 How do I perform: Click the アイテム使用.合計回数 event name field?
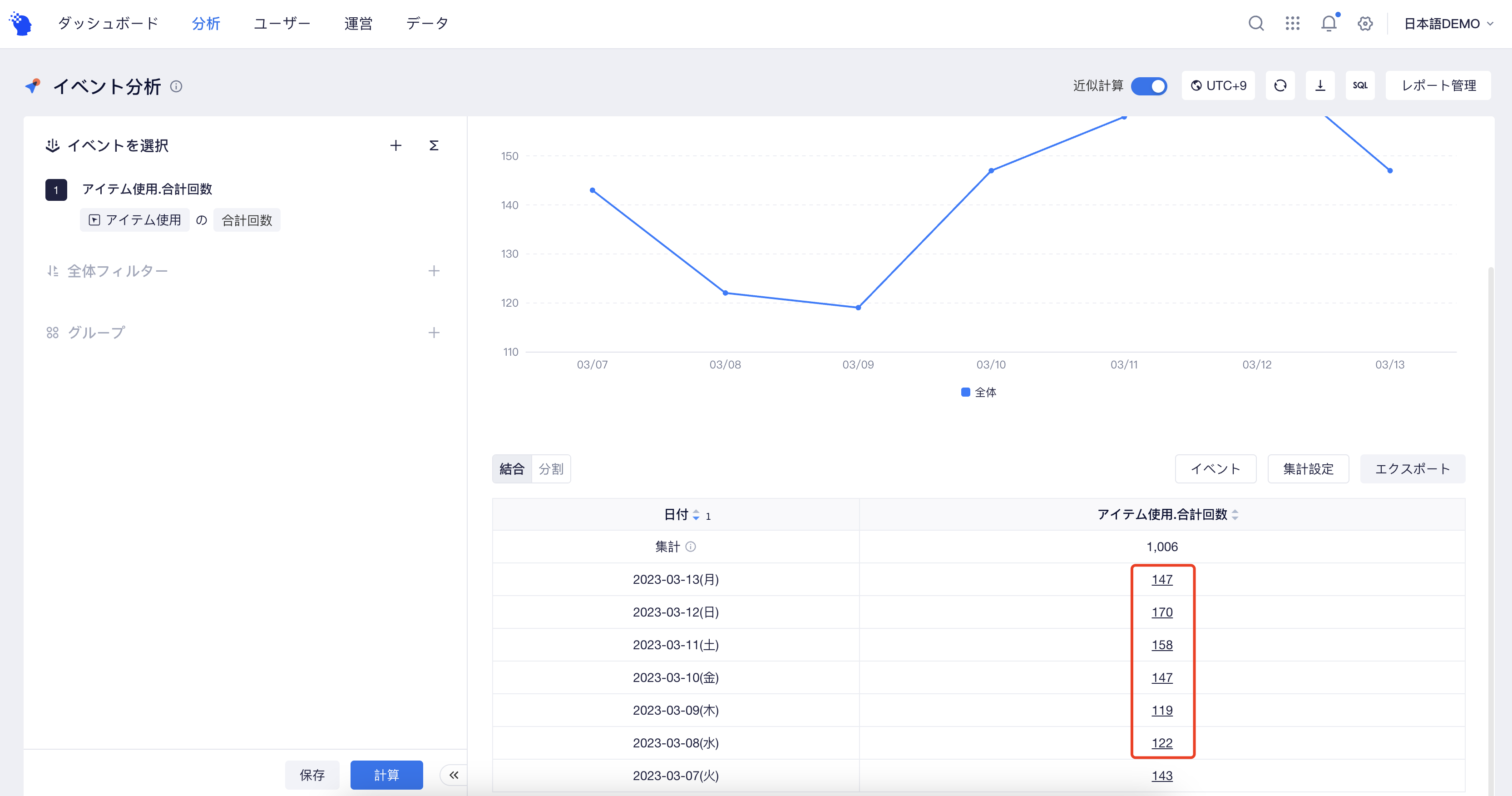tap(147, 189)
